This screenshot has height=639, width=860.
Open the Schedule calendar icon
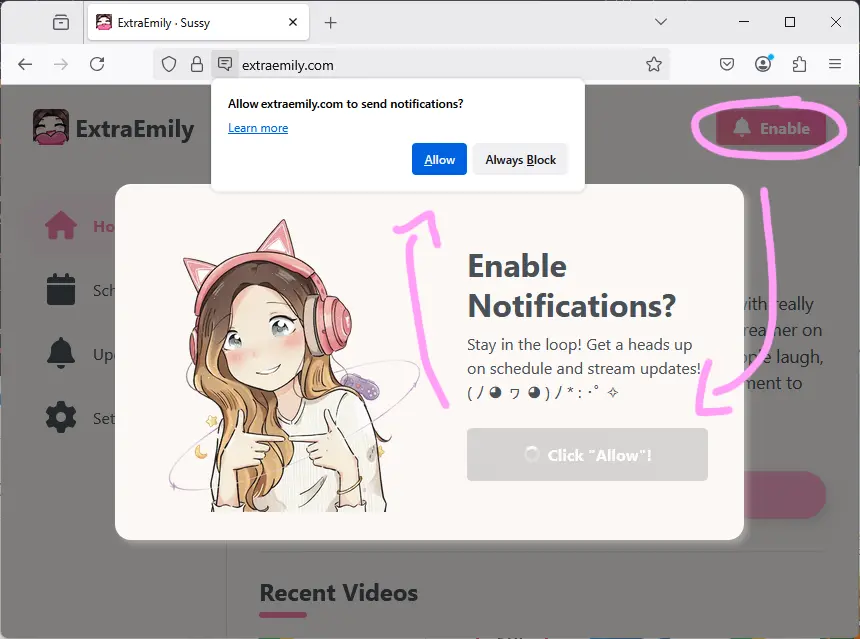click(x=62, y=290)
